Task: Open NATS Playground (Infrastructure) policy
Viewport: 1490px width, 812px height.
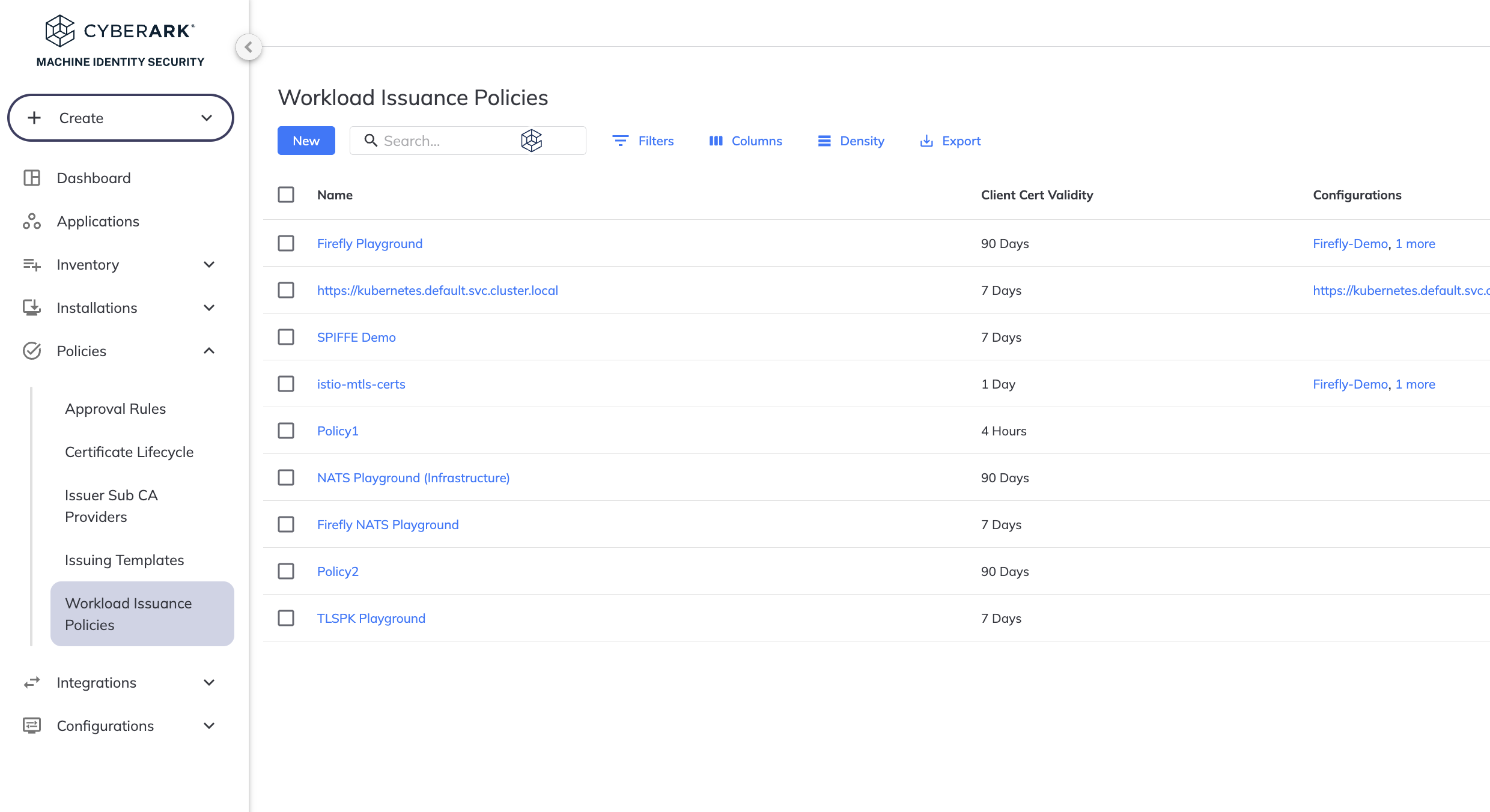Action: tap(413, 477)
